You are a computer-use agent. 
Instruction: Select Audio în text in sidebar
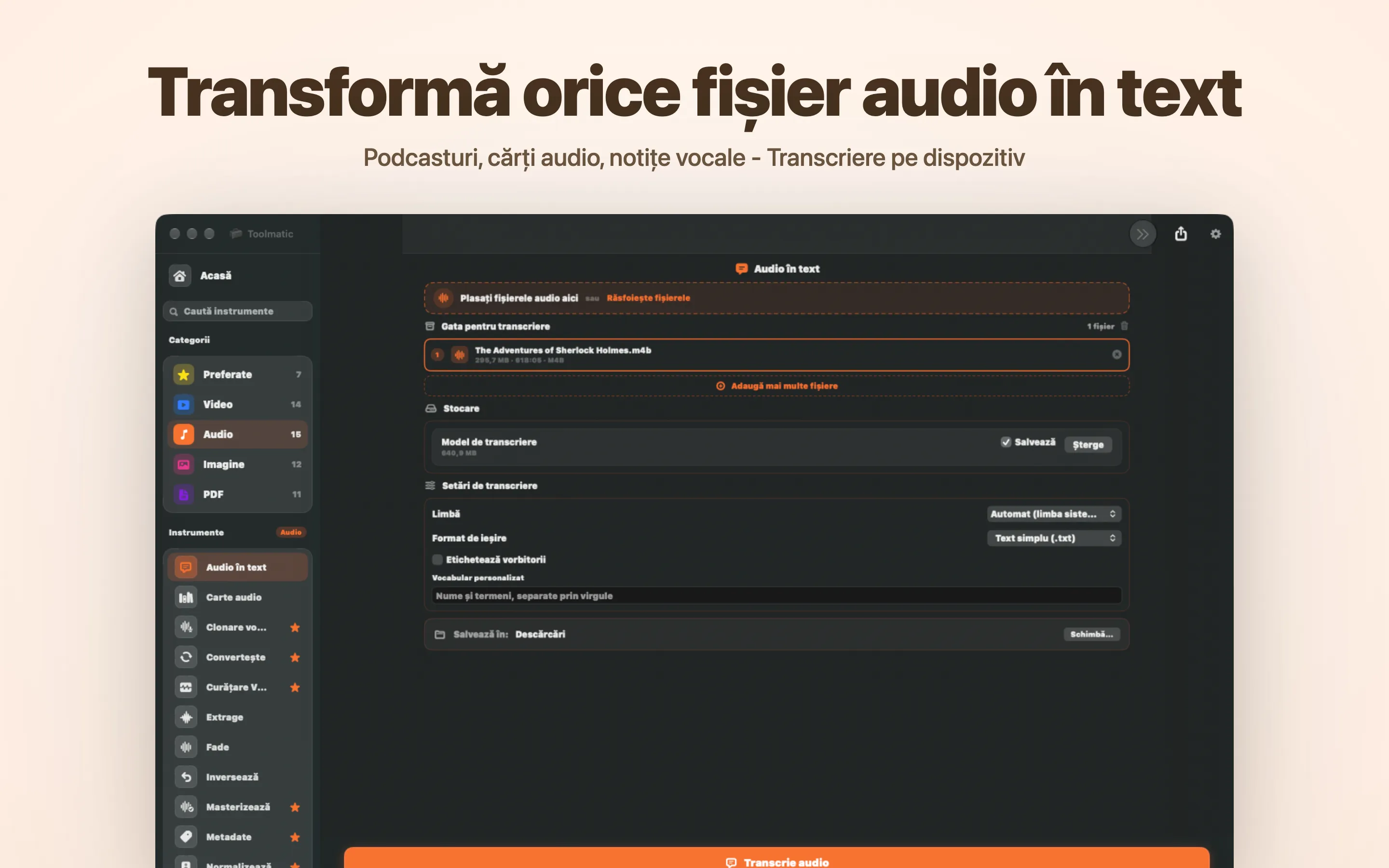238,567
